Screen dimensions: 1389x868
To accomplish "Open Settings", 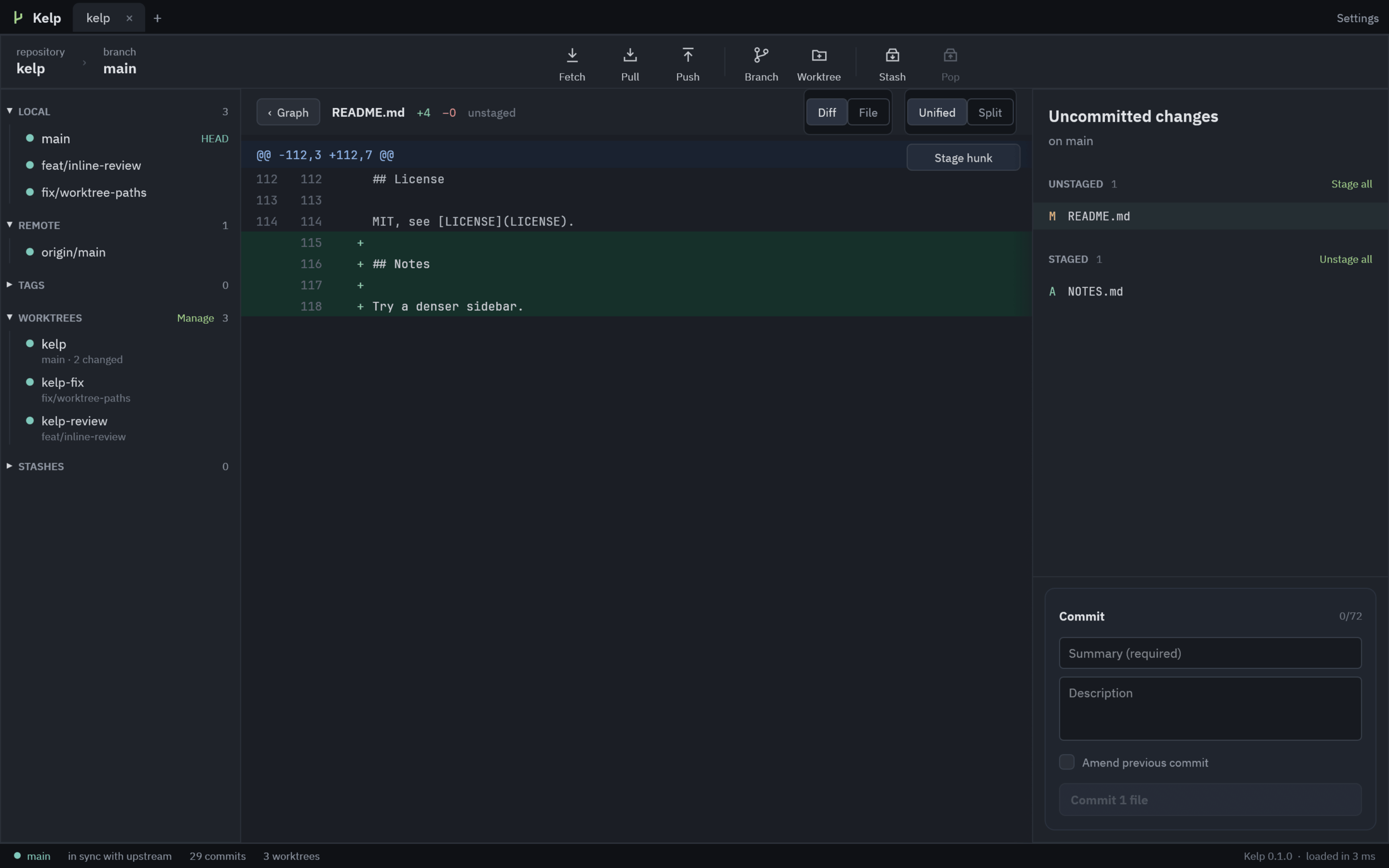I will [x=1357, y=18].
